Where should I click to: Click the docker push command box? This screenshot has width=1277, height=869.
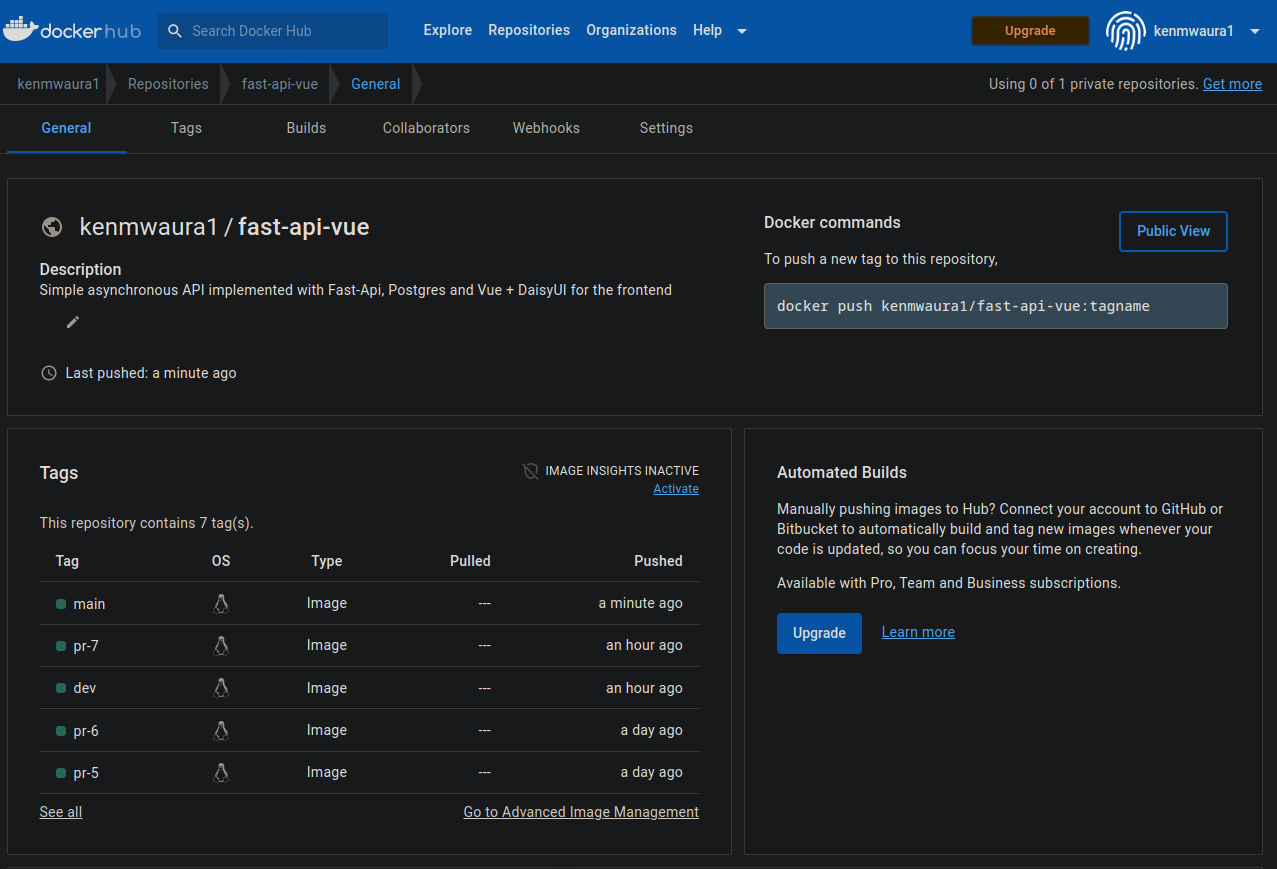pos(995,306)
